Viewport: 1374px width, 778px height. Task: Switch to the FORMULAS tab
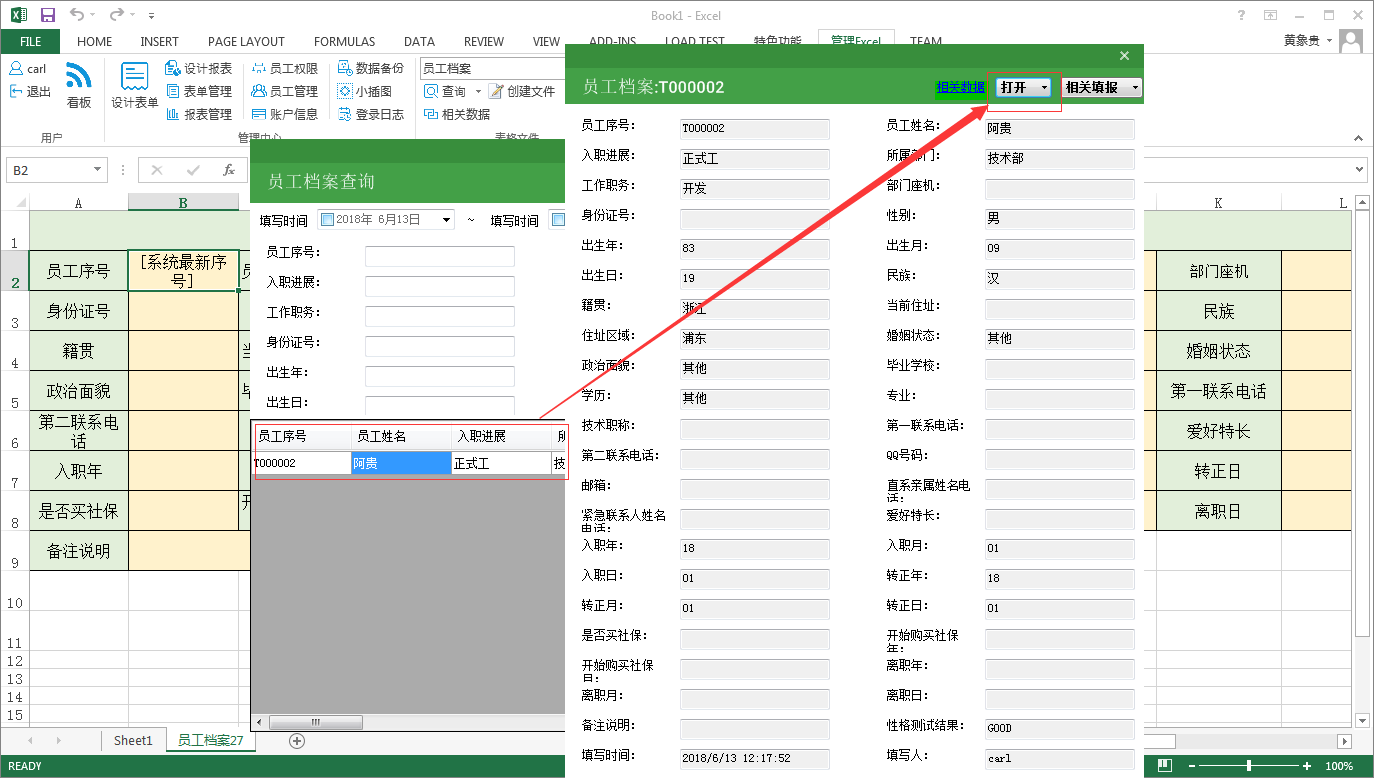pyautogui.click(x=345, y=41)
